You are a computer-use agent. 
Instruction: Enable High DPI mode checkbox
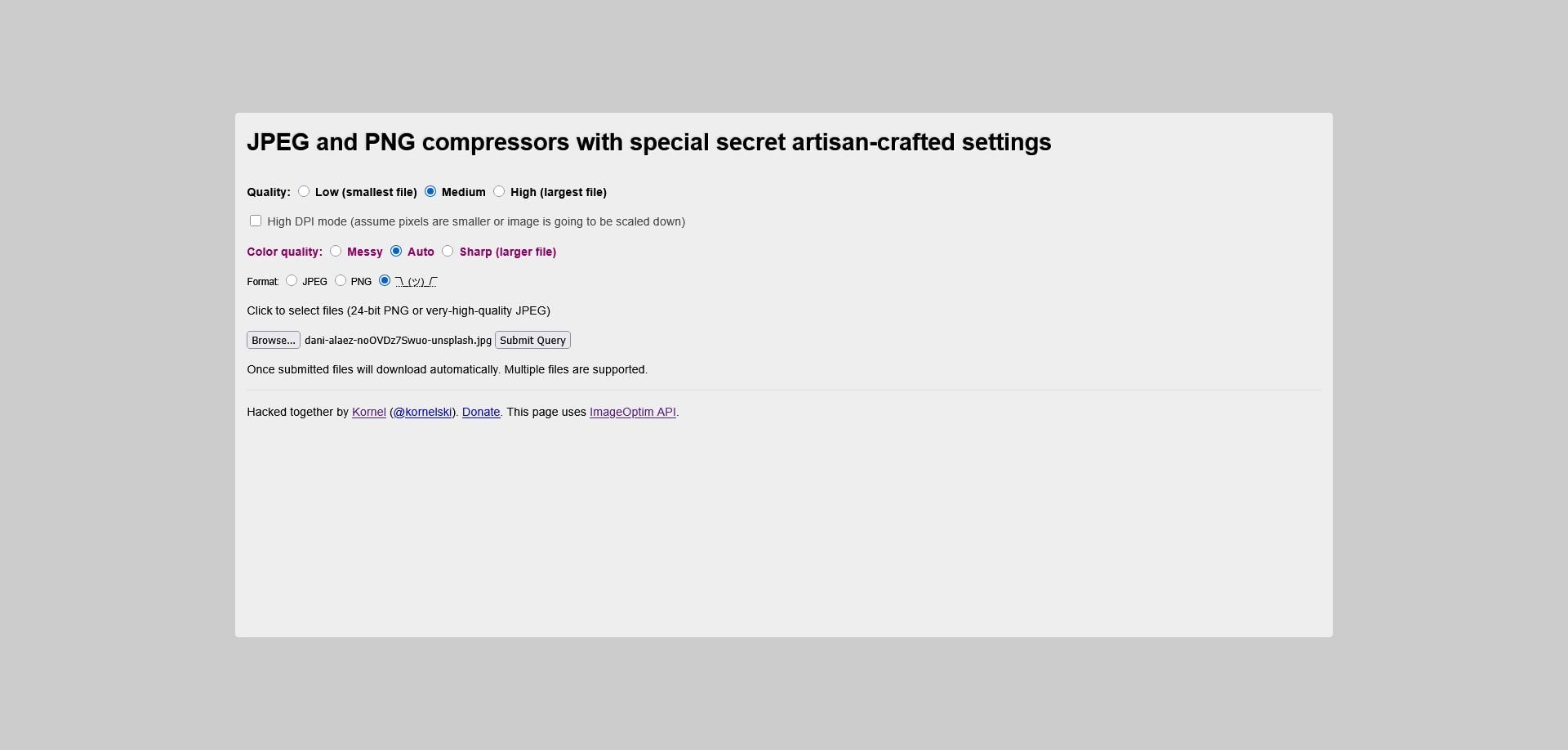click(x=256, y=221)
